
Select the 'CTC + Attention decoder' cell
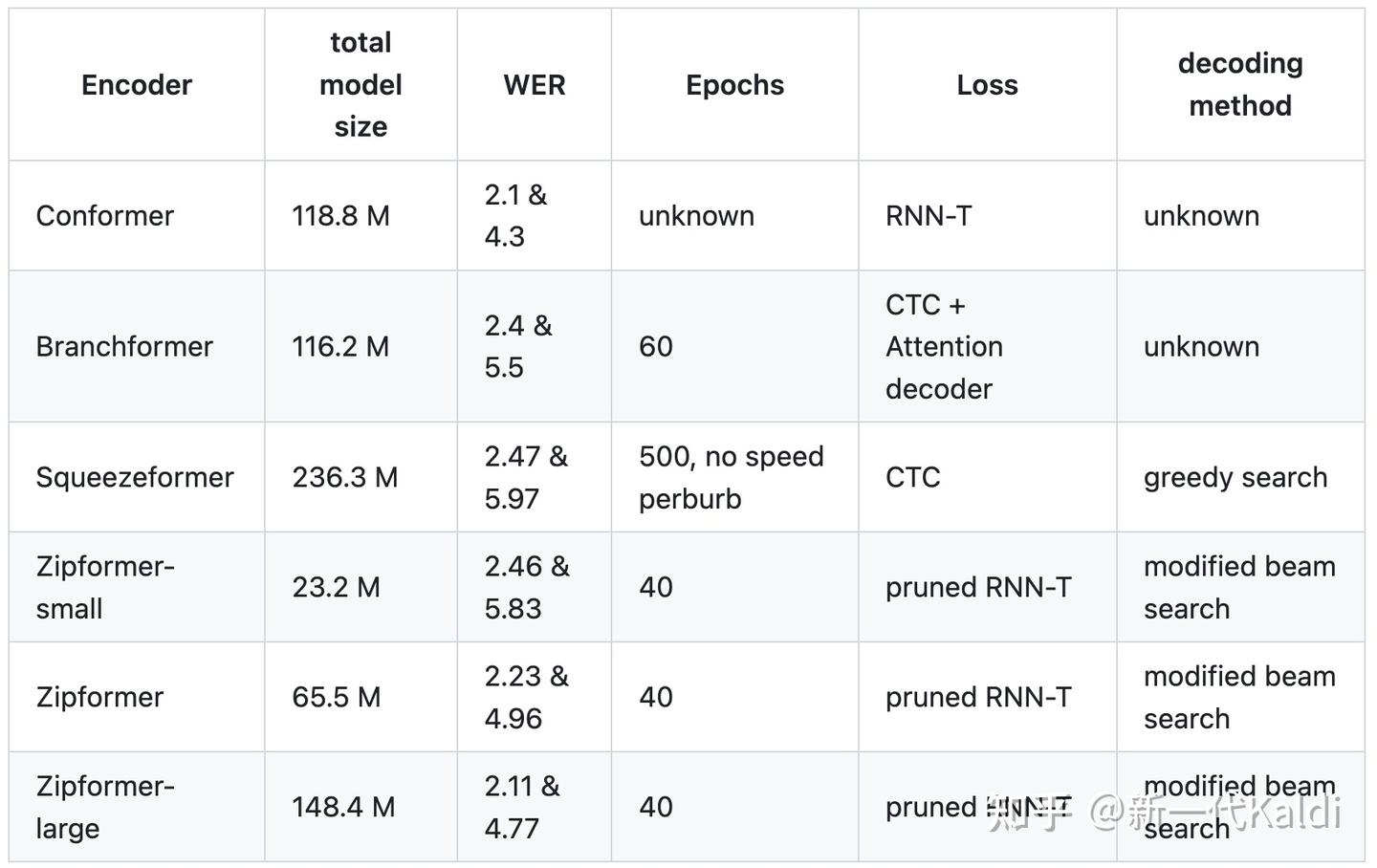coord(944,346)
